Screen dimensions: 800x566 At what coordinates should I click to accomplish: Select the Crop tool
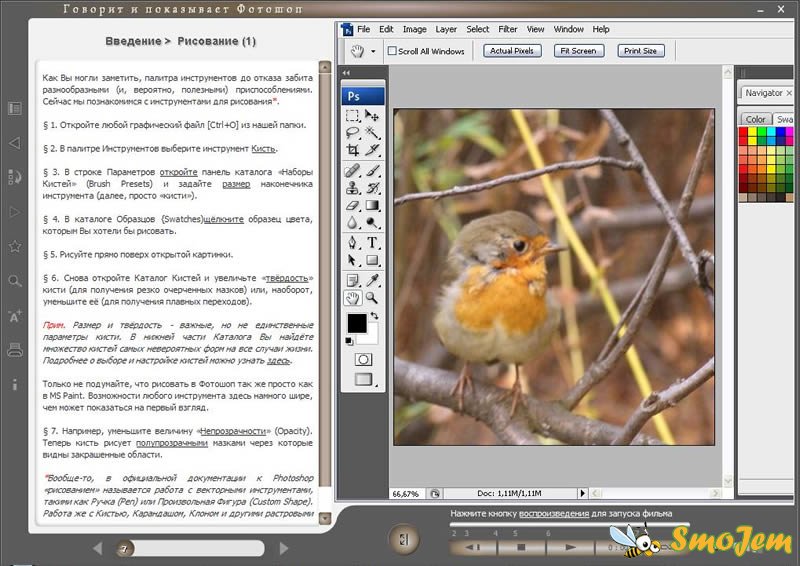[352, 150]
